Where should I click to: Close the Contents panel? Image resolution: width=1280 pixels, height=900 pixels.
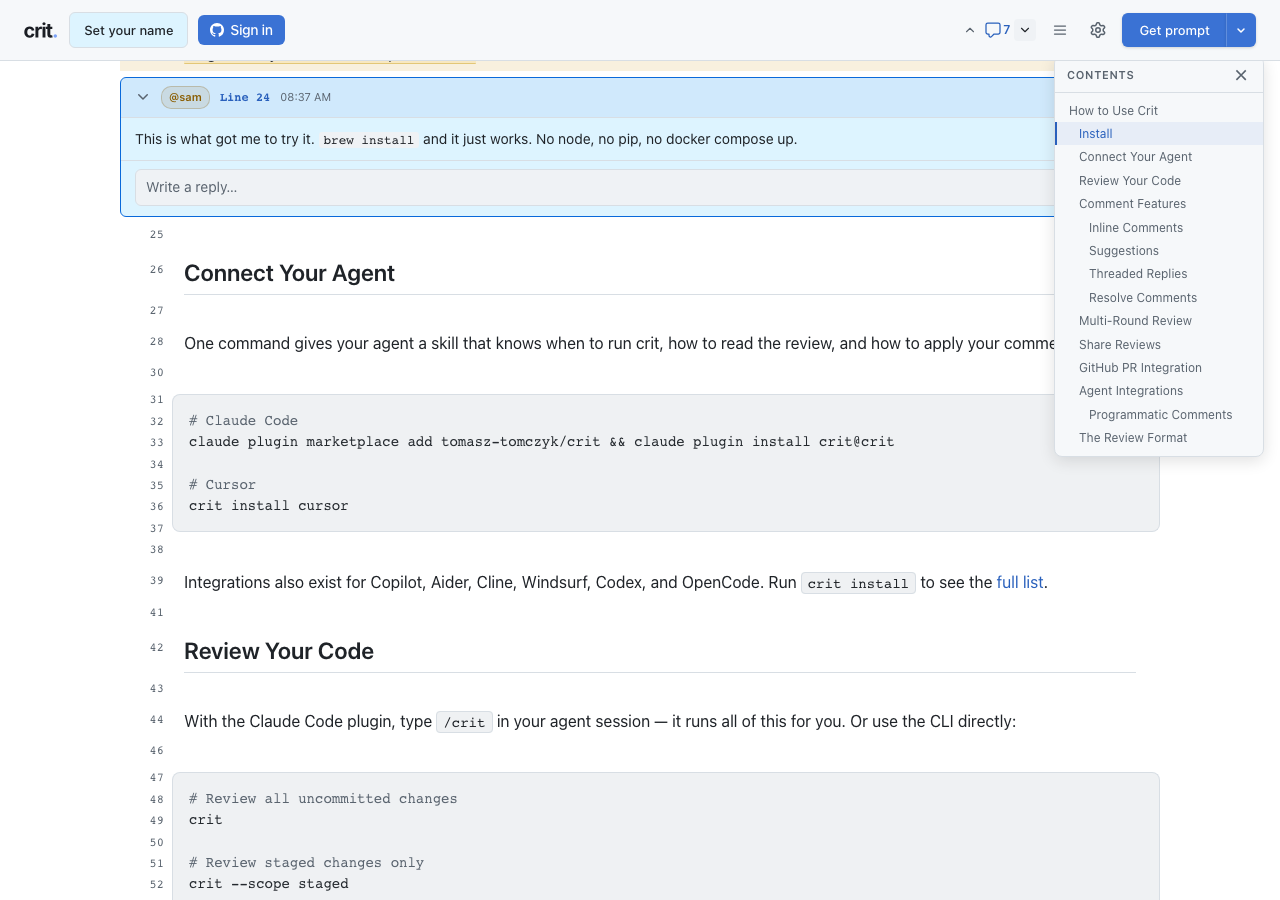tap(1241, 75)
